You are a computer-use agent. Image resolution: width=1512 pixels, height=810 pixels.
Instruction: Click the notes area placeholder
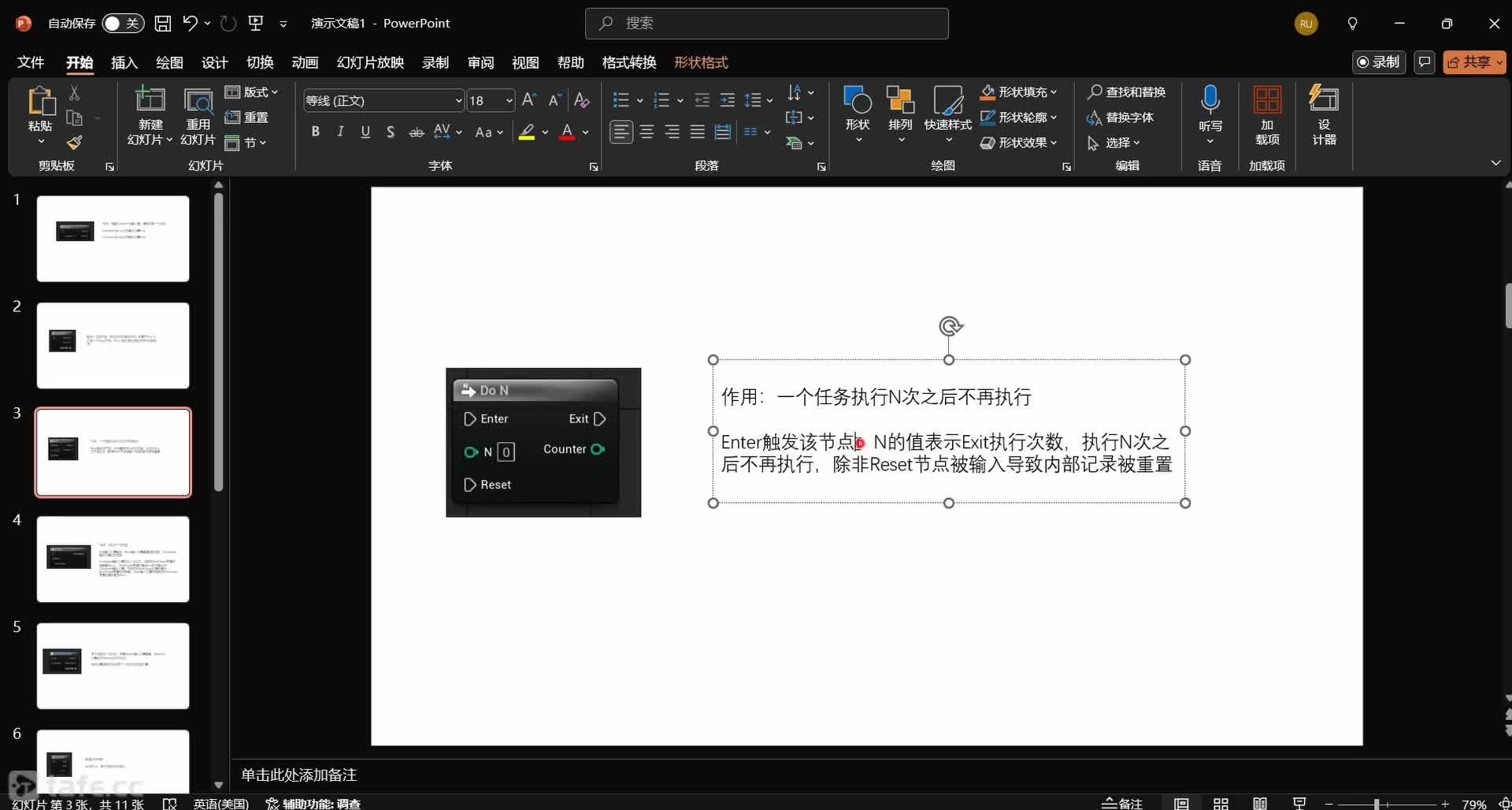coord(298,775)
